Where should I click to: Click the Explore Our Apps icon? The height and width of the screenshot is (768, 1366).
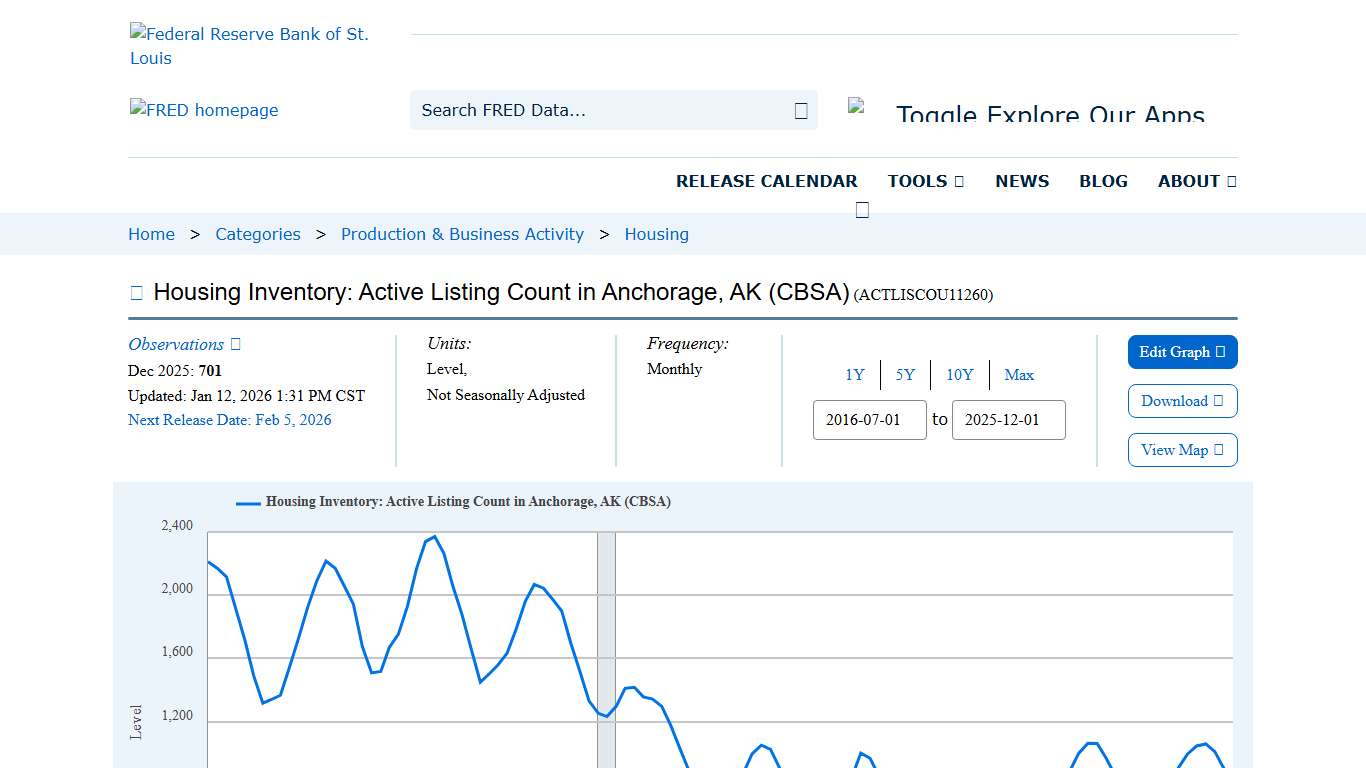point(858,107)
